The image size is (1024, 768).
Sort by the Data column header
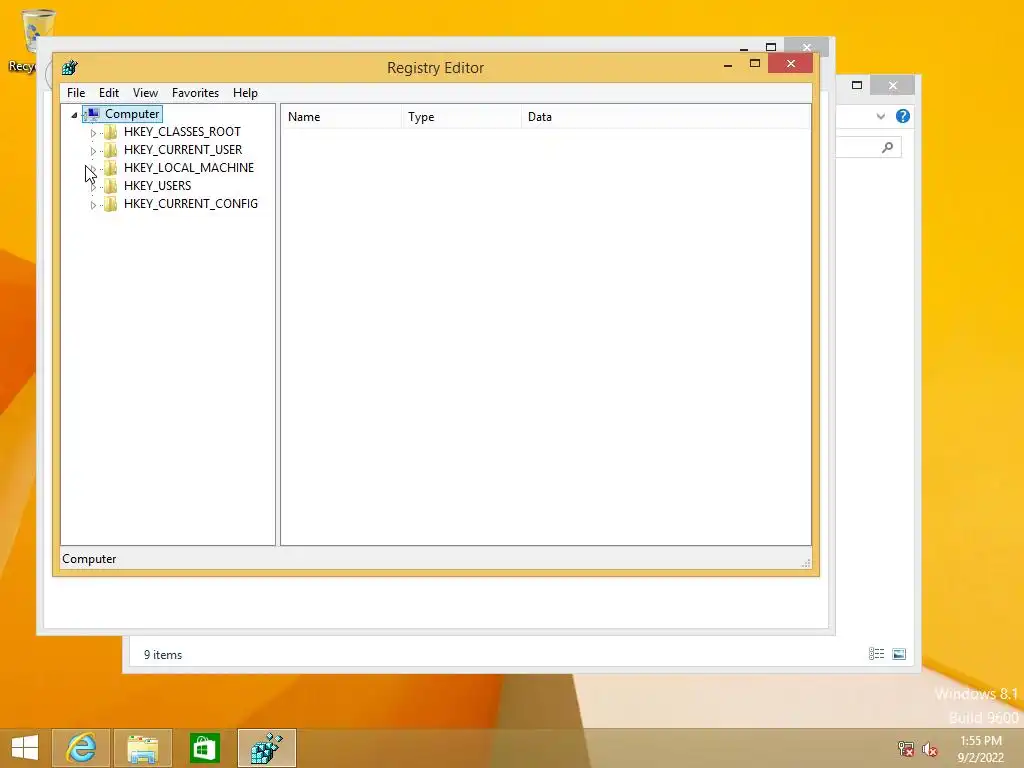pos(666,117)
